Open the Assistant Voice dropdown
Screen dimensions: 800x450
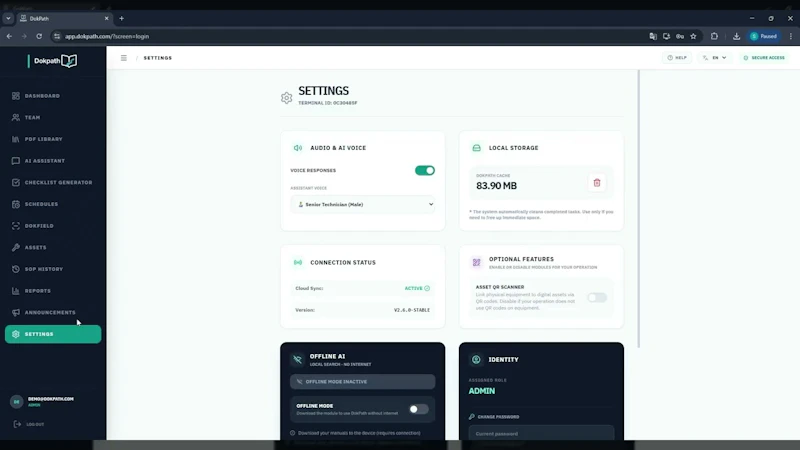[x=363, y=205]
